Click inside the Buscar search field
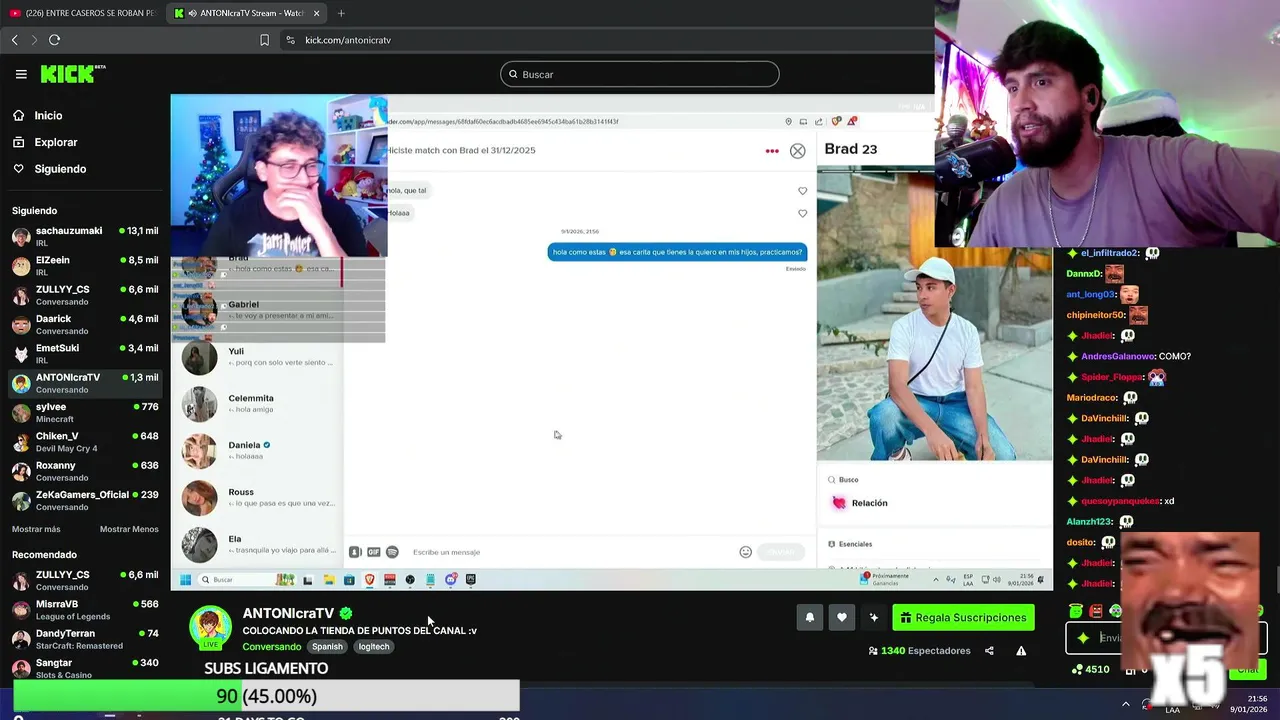 640,74
